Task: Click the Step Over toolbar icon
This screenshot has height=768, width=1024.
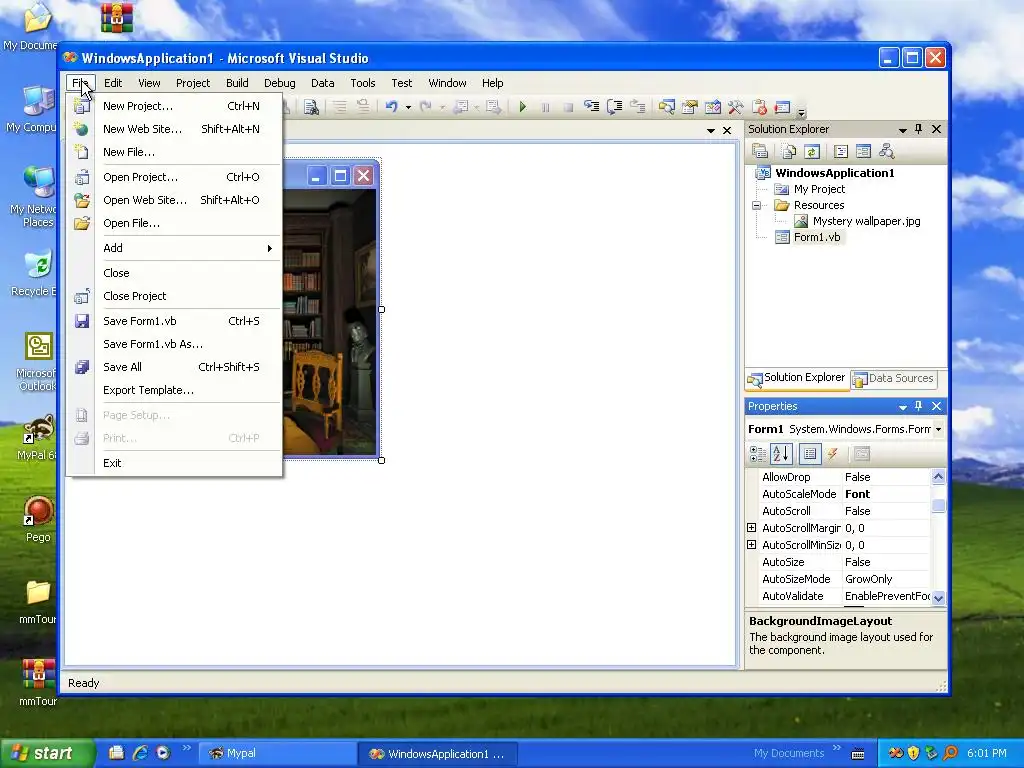Action: pyautogui.click(x=615, y=106)
